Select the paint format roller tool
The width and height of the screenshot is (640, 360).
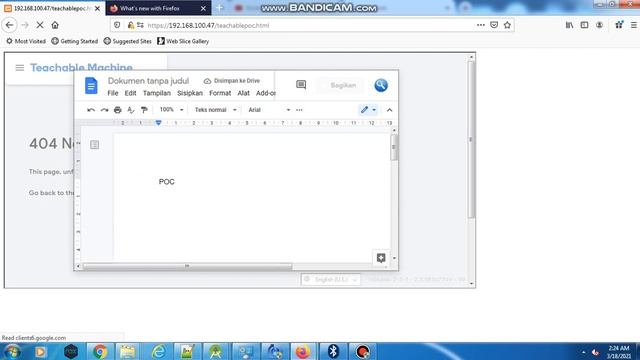(144, 110)
